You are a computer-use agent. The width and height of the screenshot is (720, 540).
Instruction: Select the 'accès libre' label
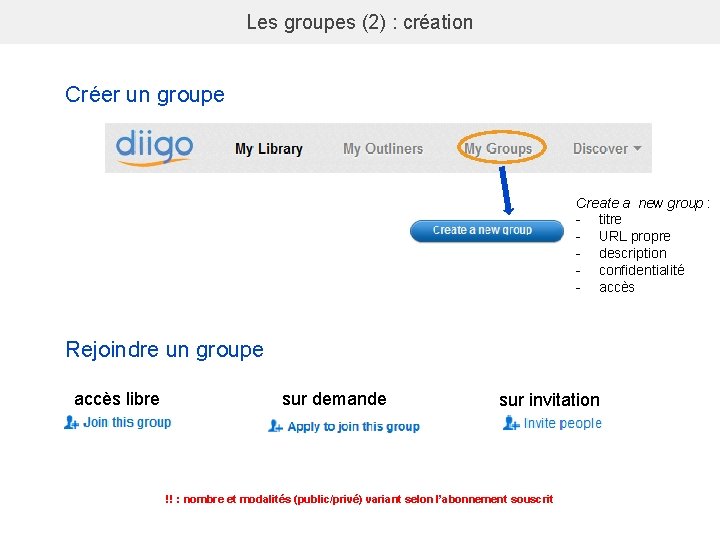(117, 399)
